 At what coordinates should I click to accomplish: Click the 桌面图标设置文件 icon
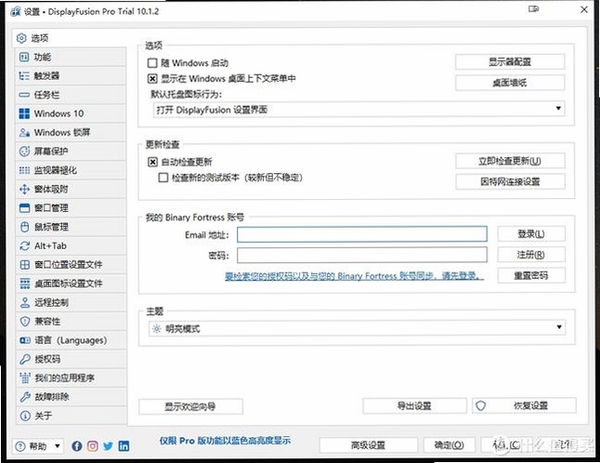(x=24, y=284)
